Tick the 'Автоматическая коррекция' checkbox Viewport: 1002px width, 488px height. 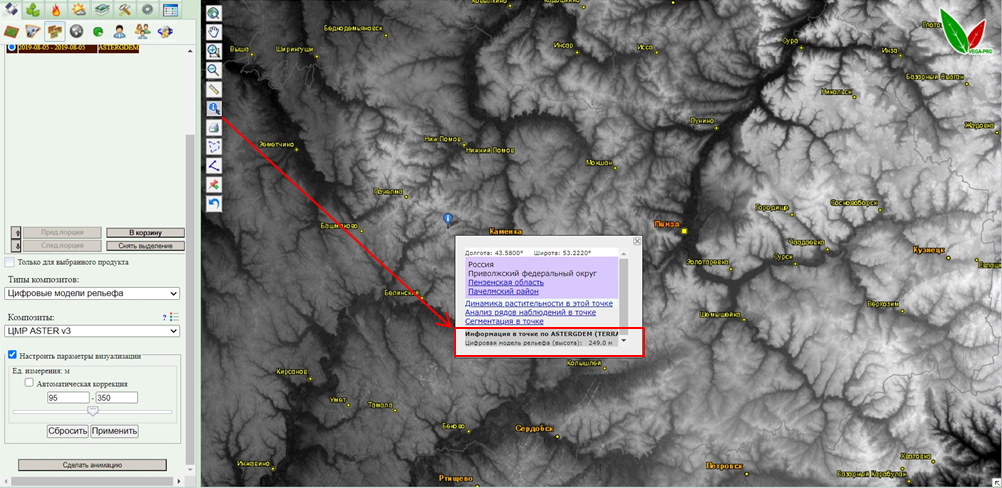click(x=29, y=382)
